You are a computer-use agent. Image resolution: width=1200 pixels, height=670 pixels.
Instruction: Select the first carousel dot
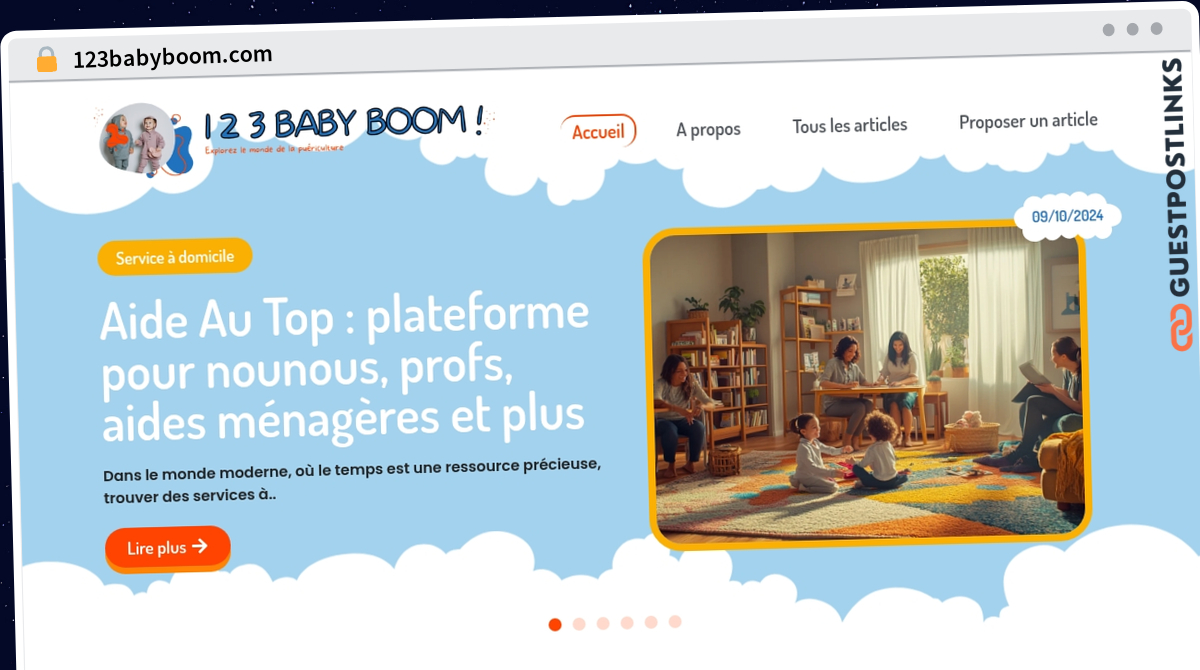[555, 625]
